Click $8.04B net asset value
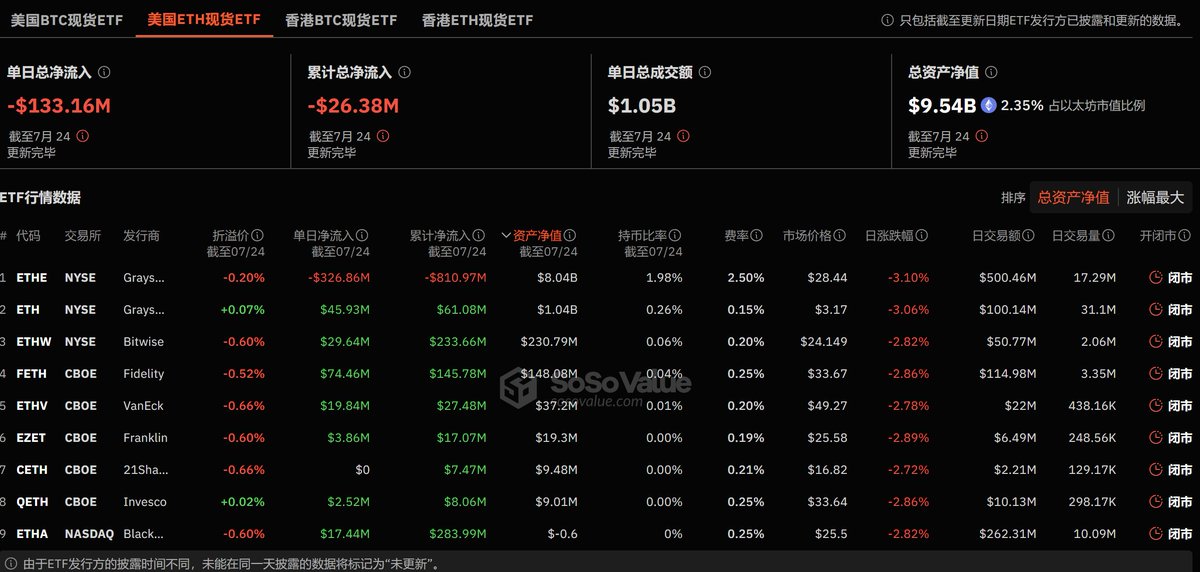The height and width of the screenshot is (572, 1200). [x=557, y=277]
